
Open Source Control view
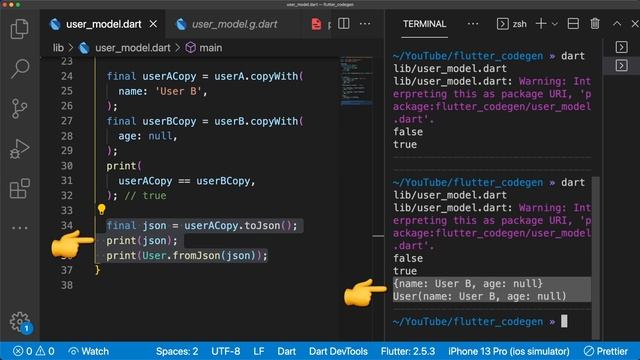19,109
